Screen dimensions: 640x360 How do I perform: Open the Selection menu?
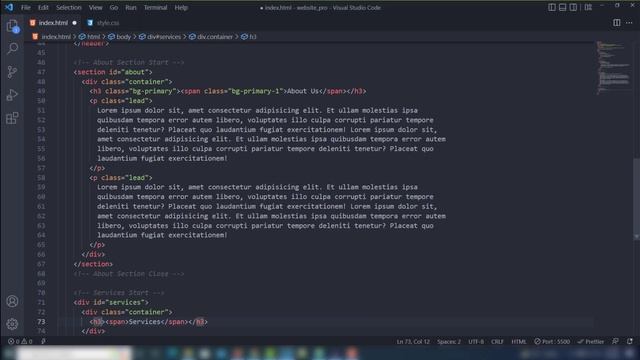pyautogui.click(x=69, y=7)
